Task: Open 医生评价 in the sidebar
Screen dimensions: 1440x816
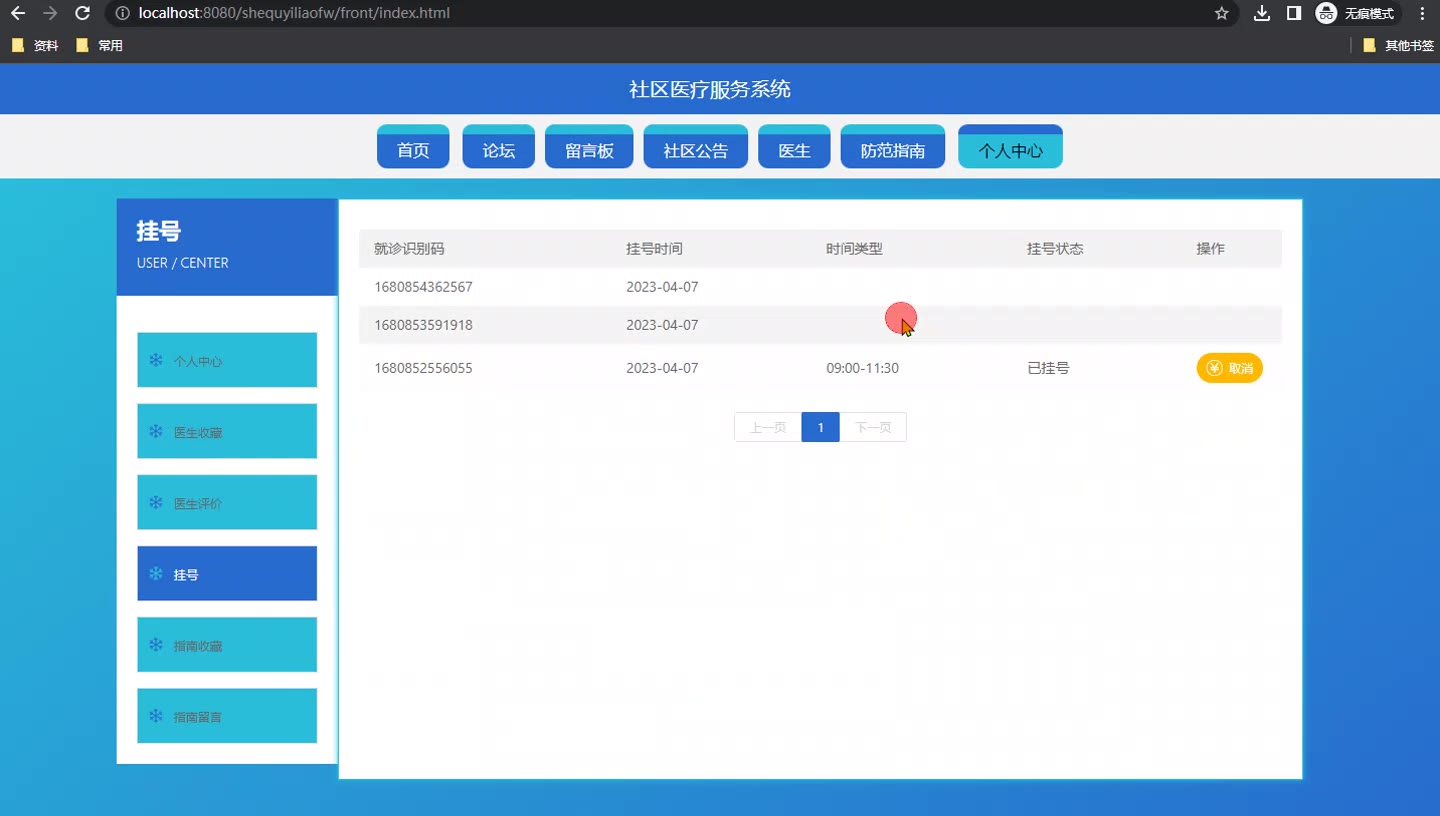Action: [227, 502]
